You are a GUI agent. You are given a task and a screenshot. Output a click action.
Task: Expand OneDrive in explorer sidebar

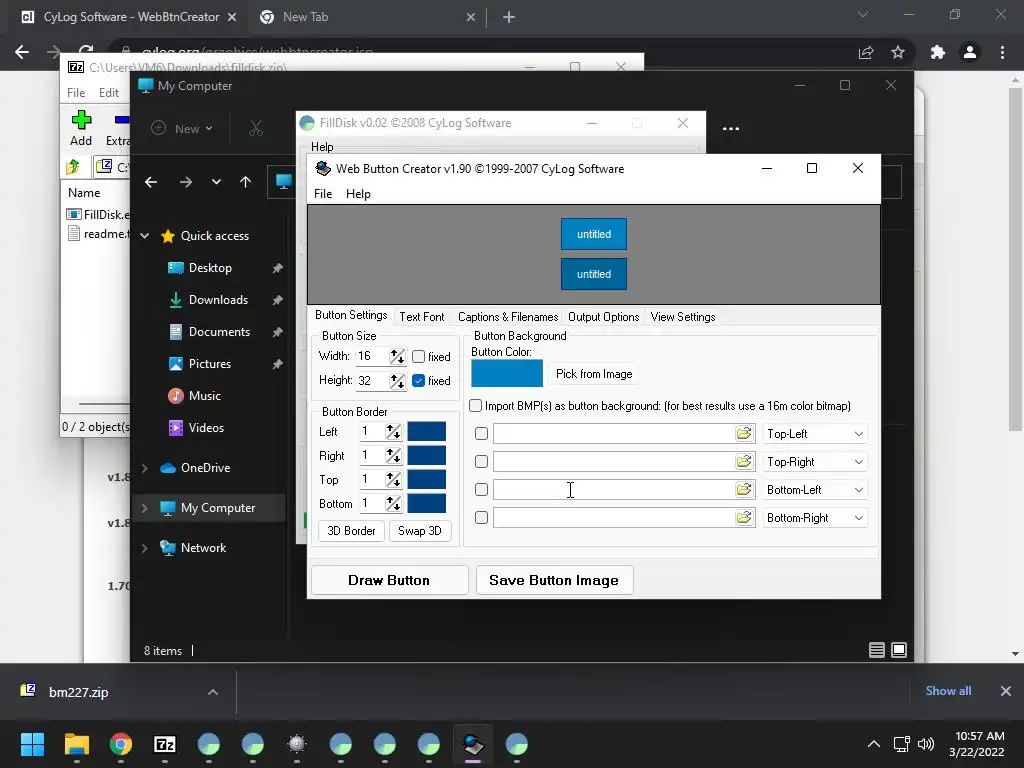(145, 468)
